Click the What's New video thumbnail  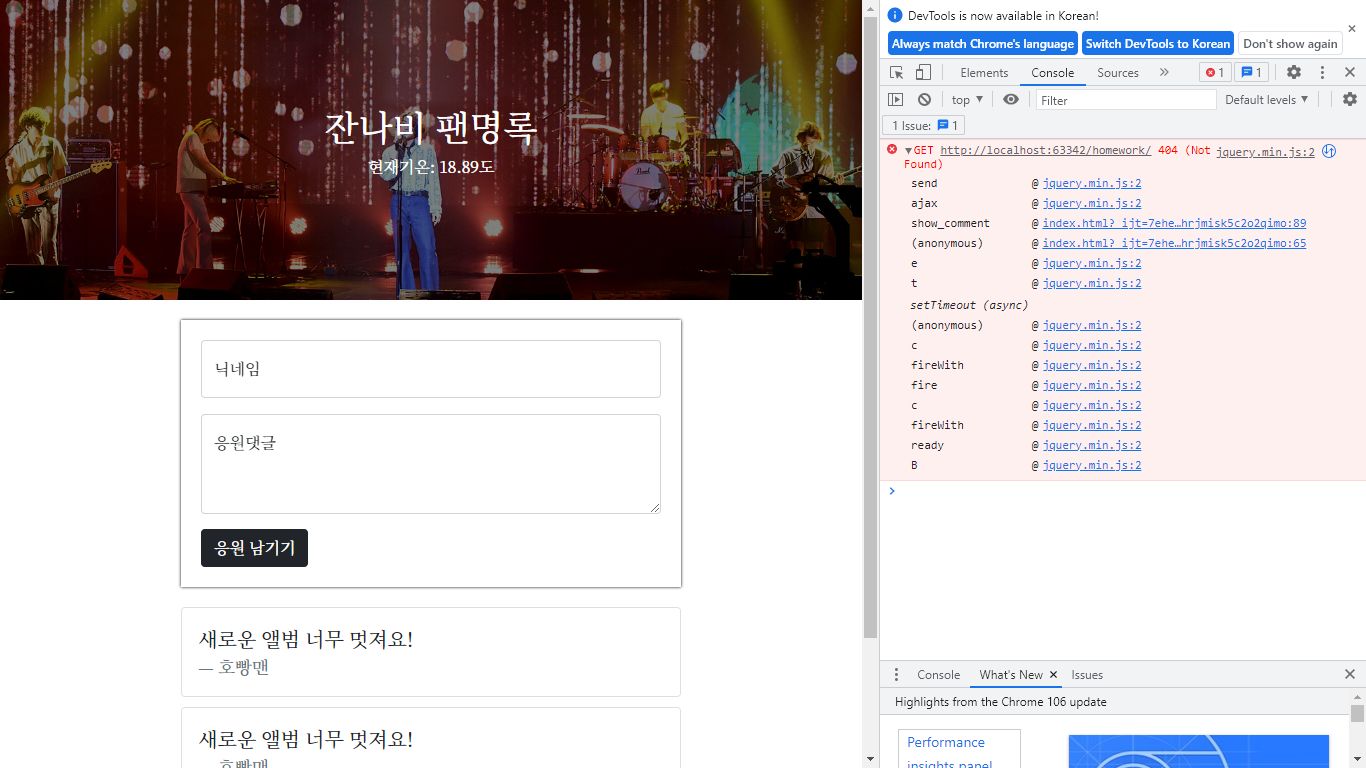tap(1198, 751)
